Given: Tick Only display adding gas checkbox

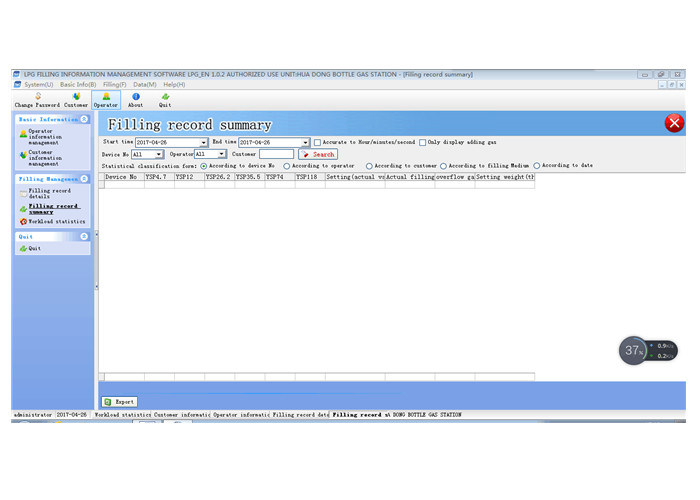Looking at the screenshot, I should [423, 142].
